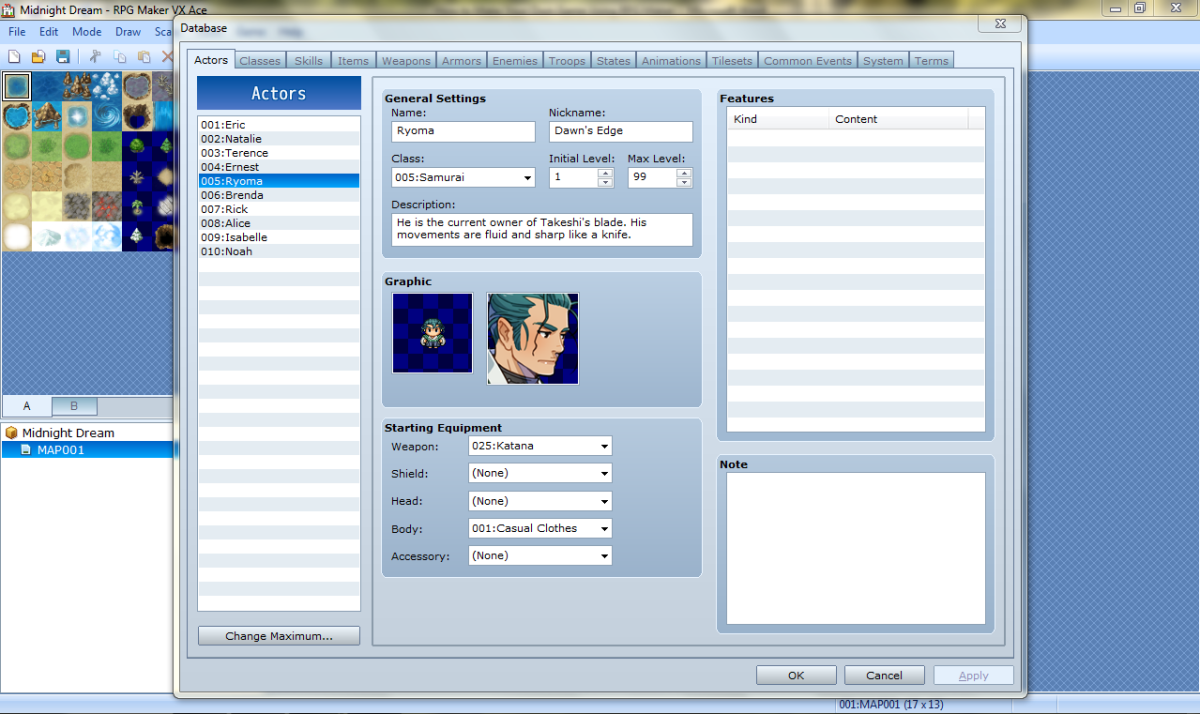Image resolution: width=1200 pixels, height=714 pixels.
Task: Click the Cut scissors toolbar icon
Action: [x=97, y=57]
